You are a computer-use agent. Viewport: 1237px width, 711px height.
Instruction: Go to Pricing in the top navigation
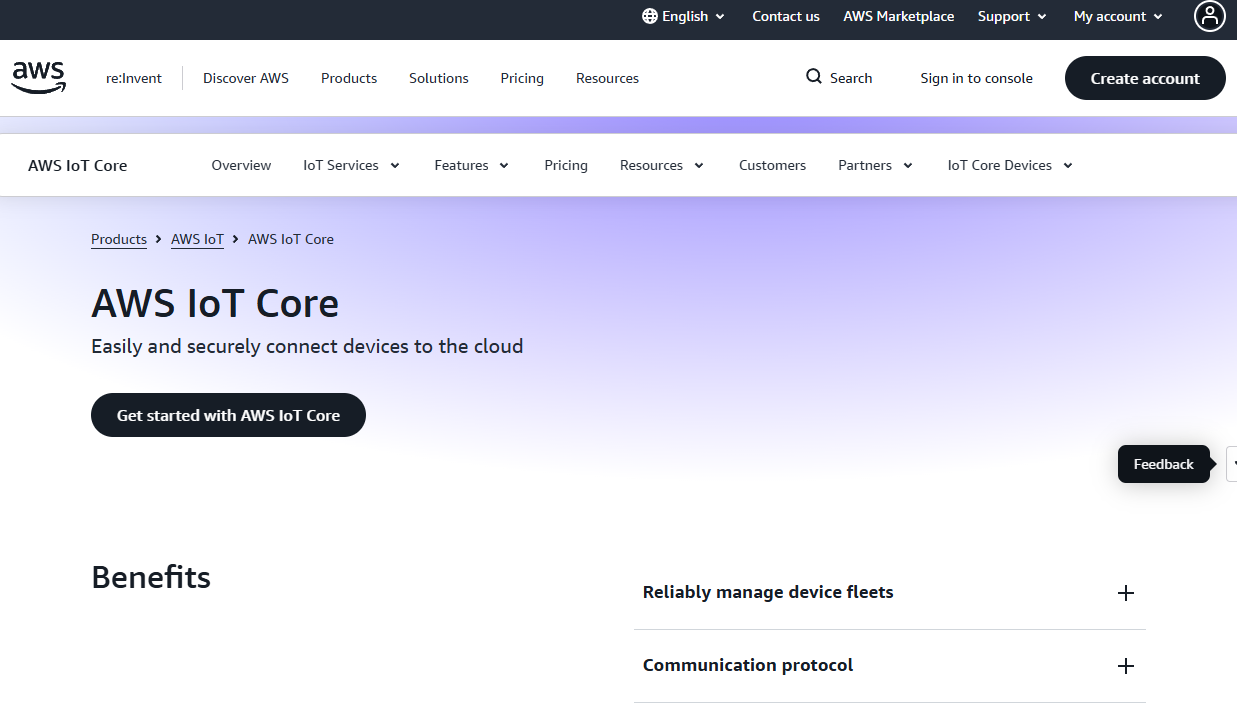(522, 78)
